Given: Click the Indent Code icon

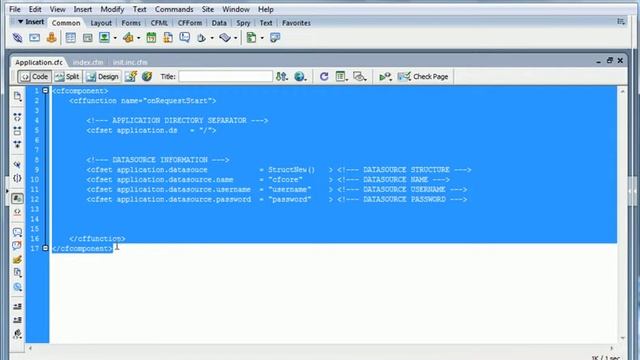Looking at the screenshot, I should pos(17,307).
